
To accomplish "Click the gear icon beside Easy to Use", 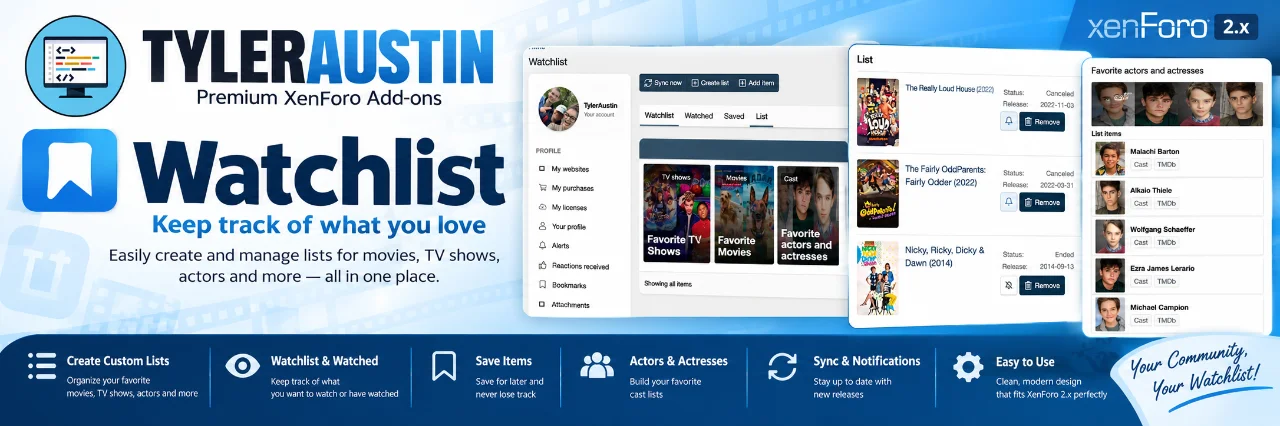I will click(x=968, y=367).
